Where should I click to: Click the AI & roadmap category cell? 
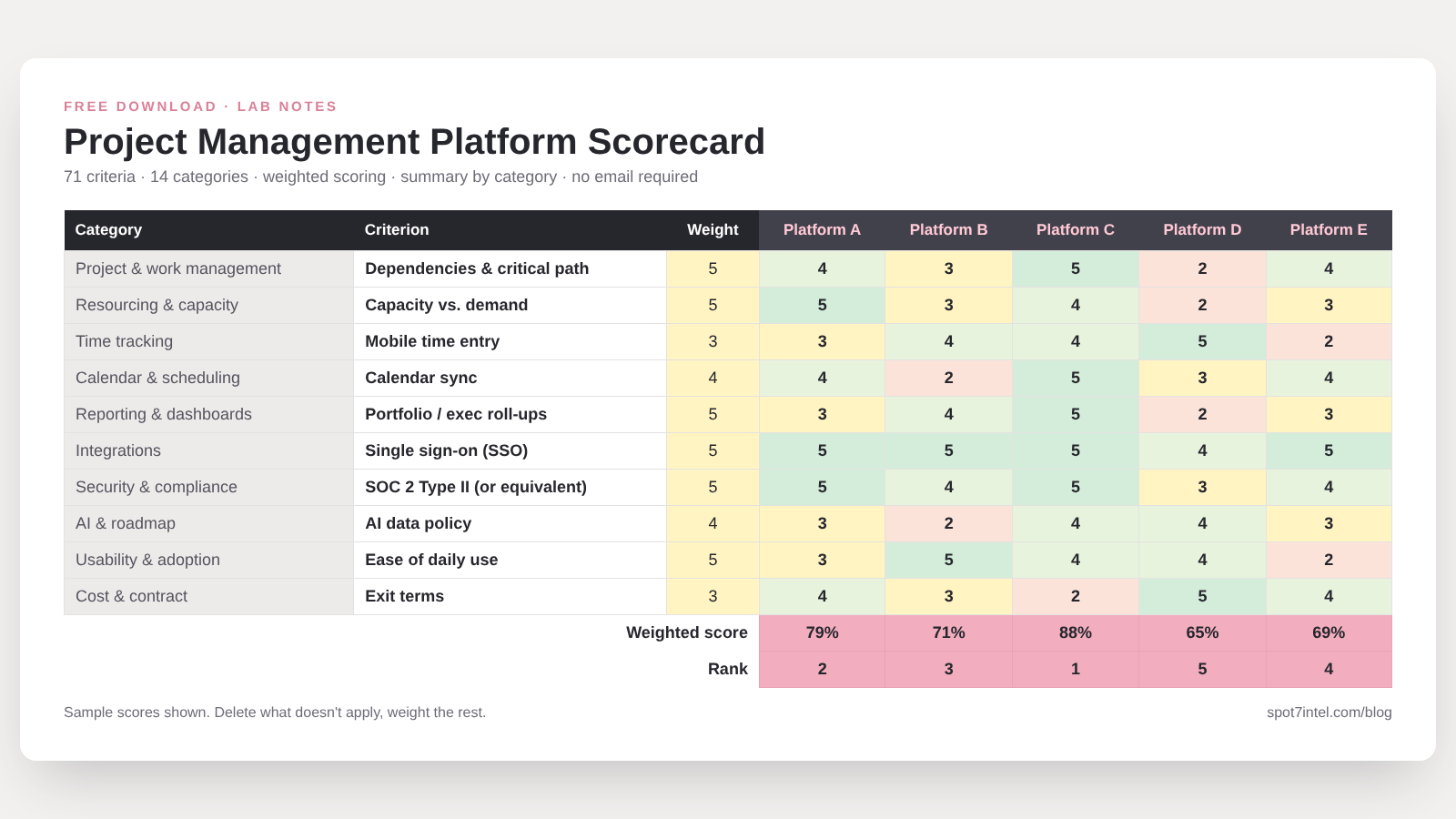pyautogui.click(x=209, y=523)
